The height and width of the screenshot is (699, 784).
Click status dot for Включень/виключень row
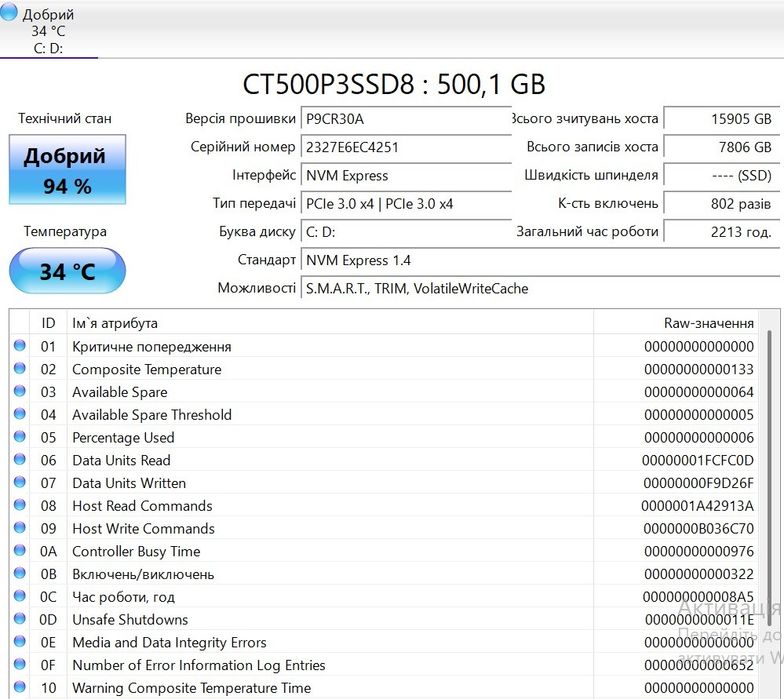(20, 573)
